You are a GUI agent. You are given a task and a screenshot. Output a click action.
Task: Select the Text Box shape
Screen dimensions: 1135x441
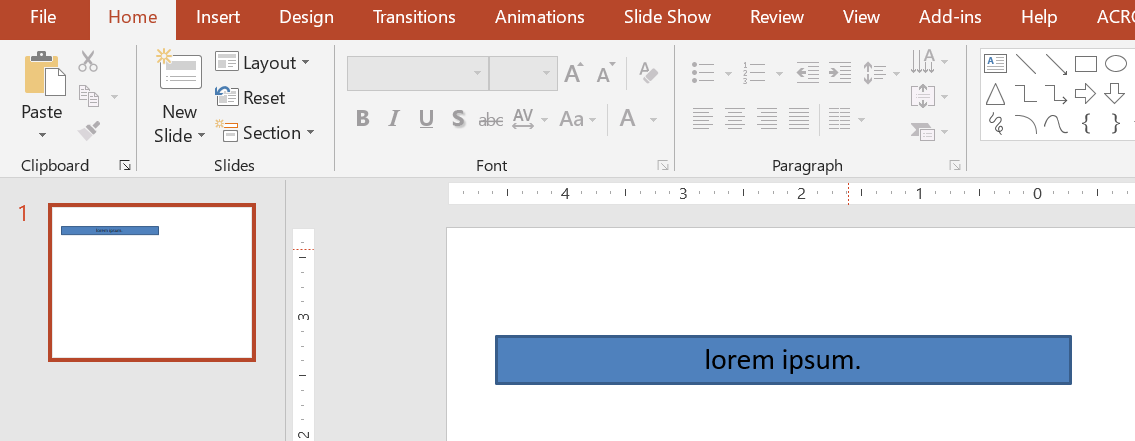(x=995, y=64)
